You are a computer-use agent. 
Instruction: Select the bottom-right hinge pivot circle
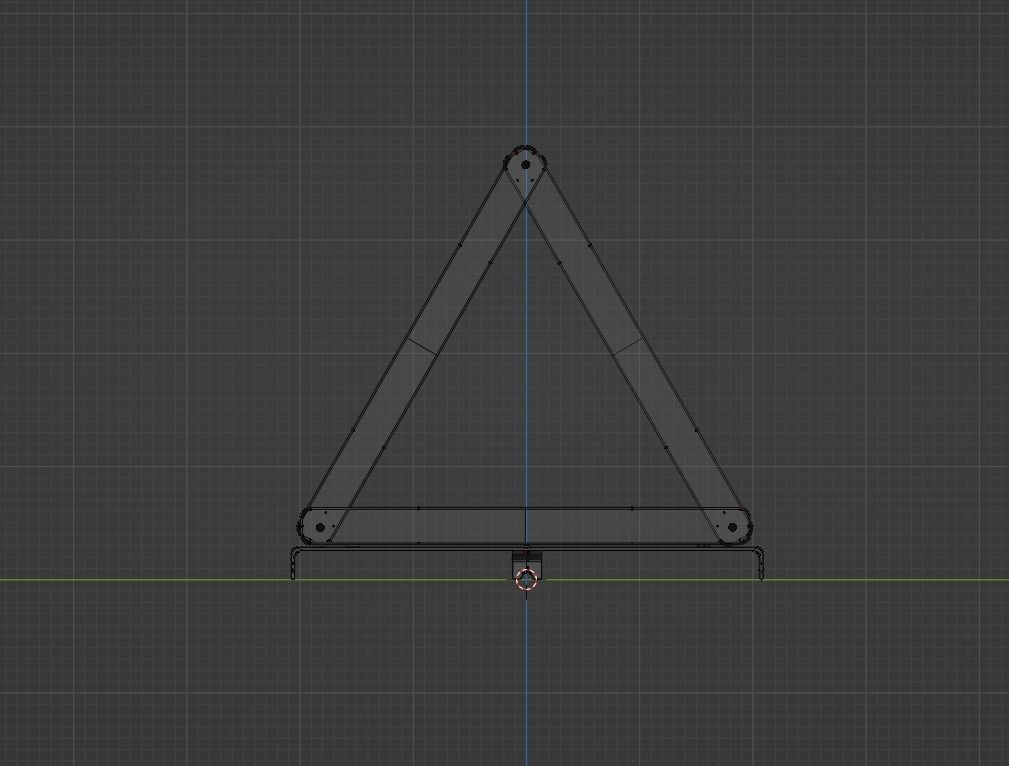coord(732,527)
